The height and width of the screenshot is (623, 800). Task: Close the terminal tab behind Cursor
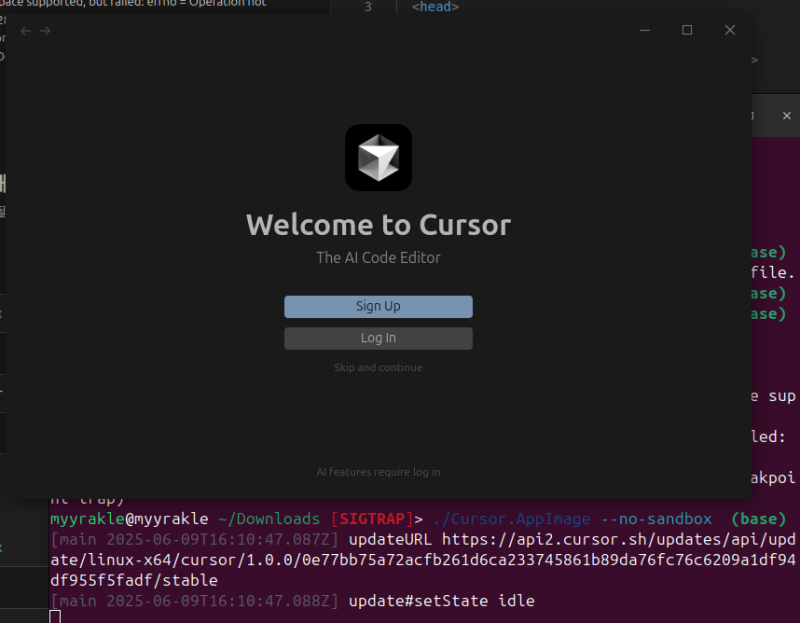click(x=787, y=116)
